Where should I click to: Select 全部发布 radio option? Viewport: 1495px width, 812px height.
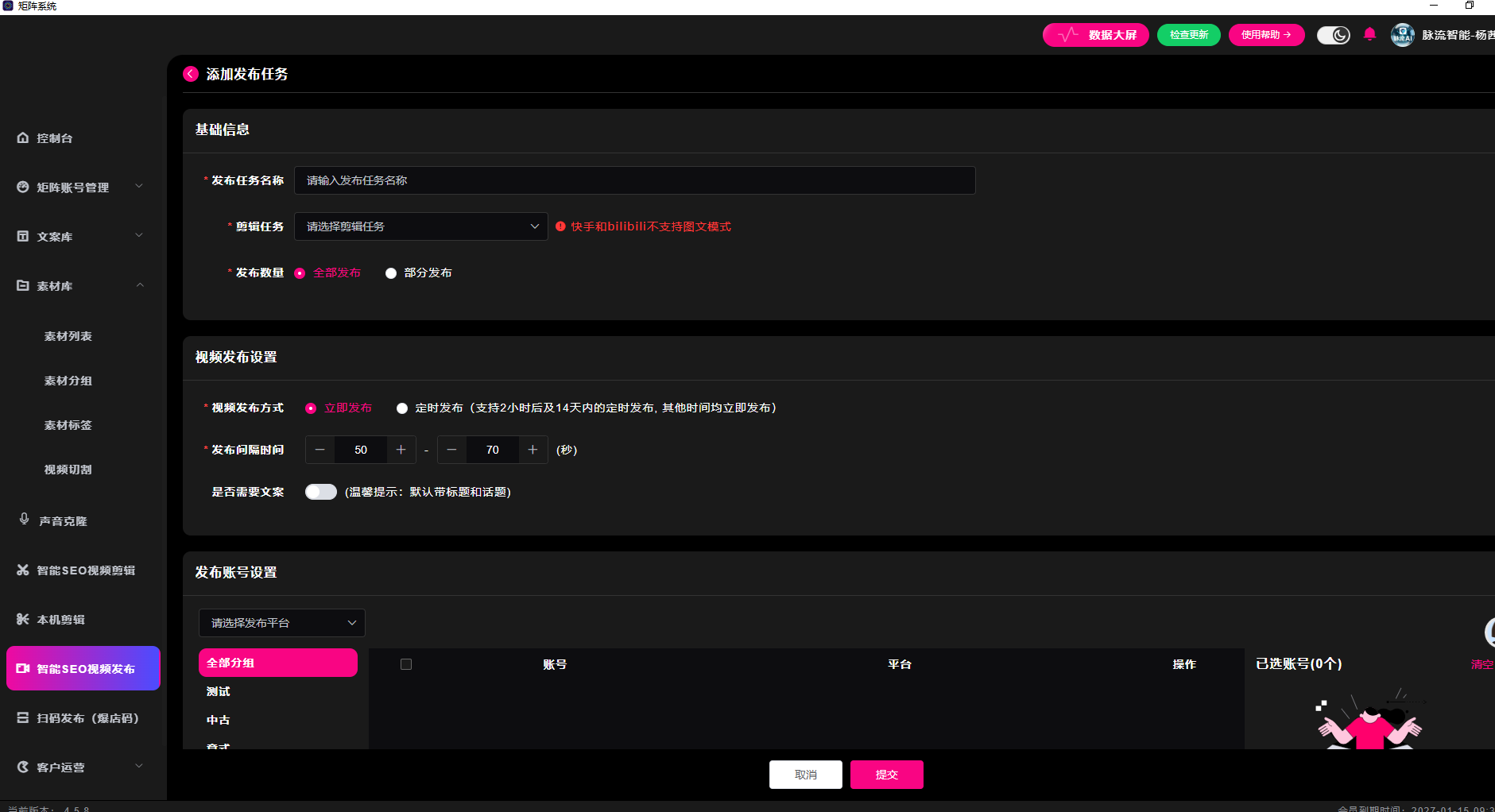300,273
